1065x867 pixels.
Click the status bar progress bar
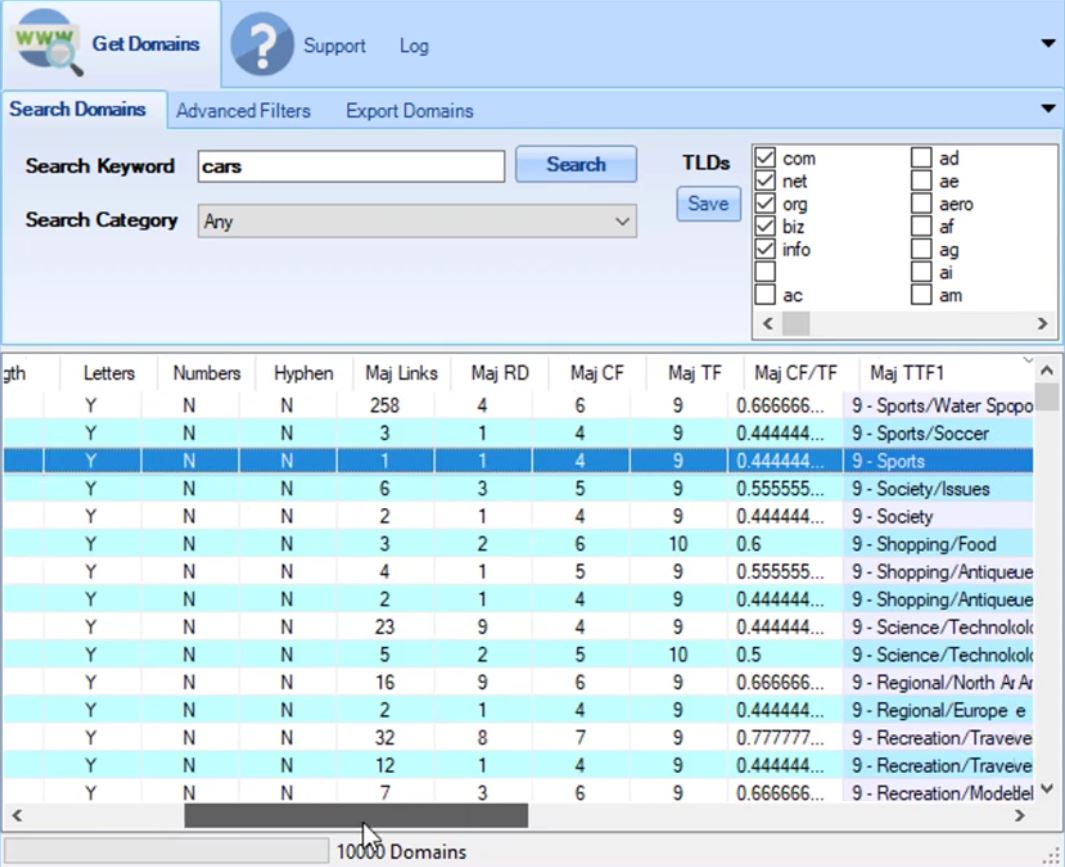tap(166, 851)
